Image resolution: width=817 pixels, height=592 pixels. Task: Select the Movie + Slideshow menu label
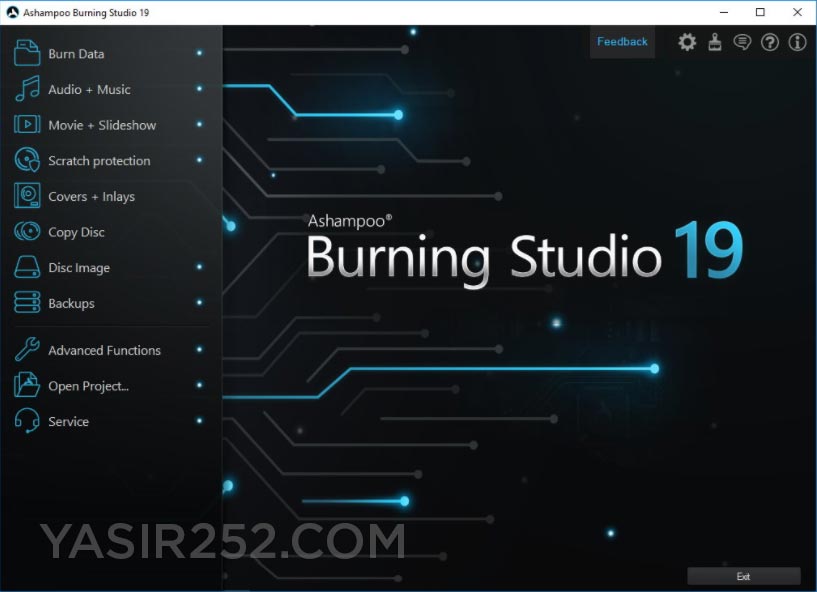tap(102, 125)
